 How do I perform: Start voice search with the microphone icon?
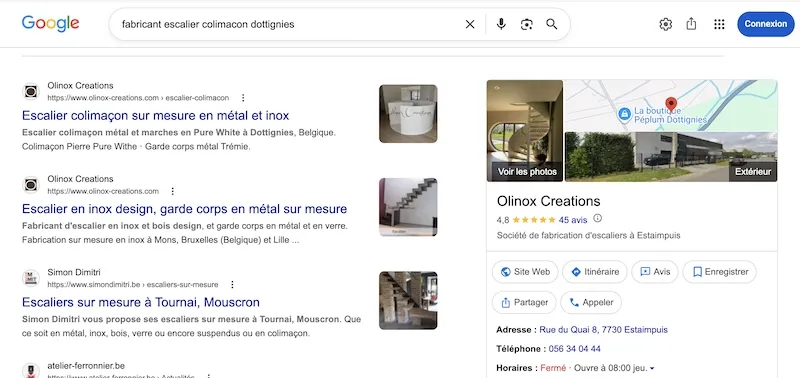(x=501, y=24)
